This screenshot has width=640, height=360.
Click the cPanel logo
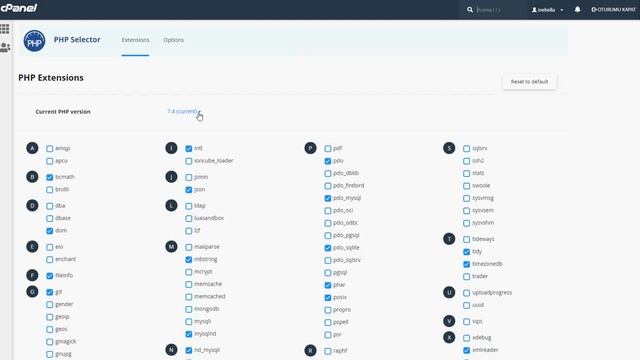click(x=19, y=7)
